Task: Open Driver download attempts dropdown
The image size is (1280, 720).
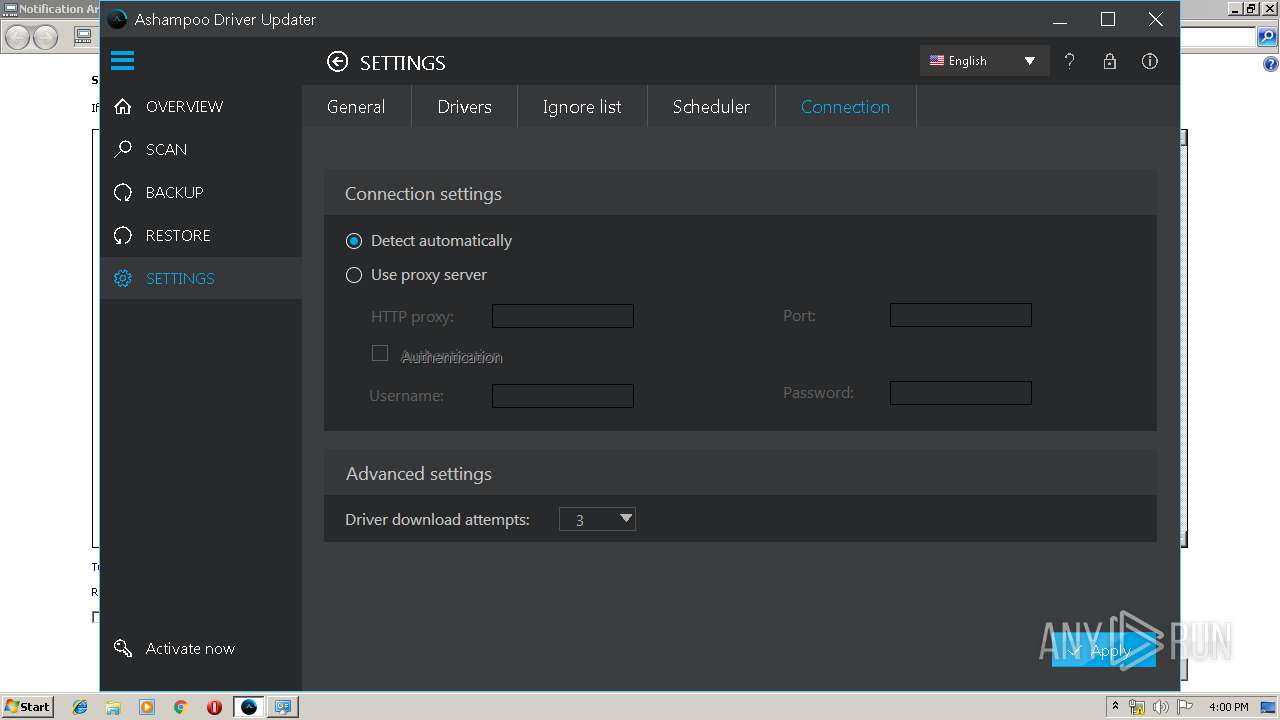Action: (x=597, y=519)
